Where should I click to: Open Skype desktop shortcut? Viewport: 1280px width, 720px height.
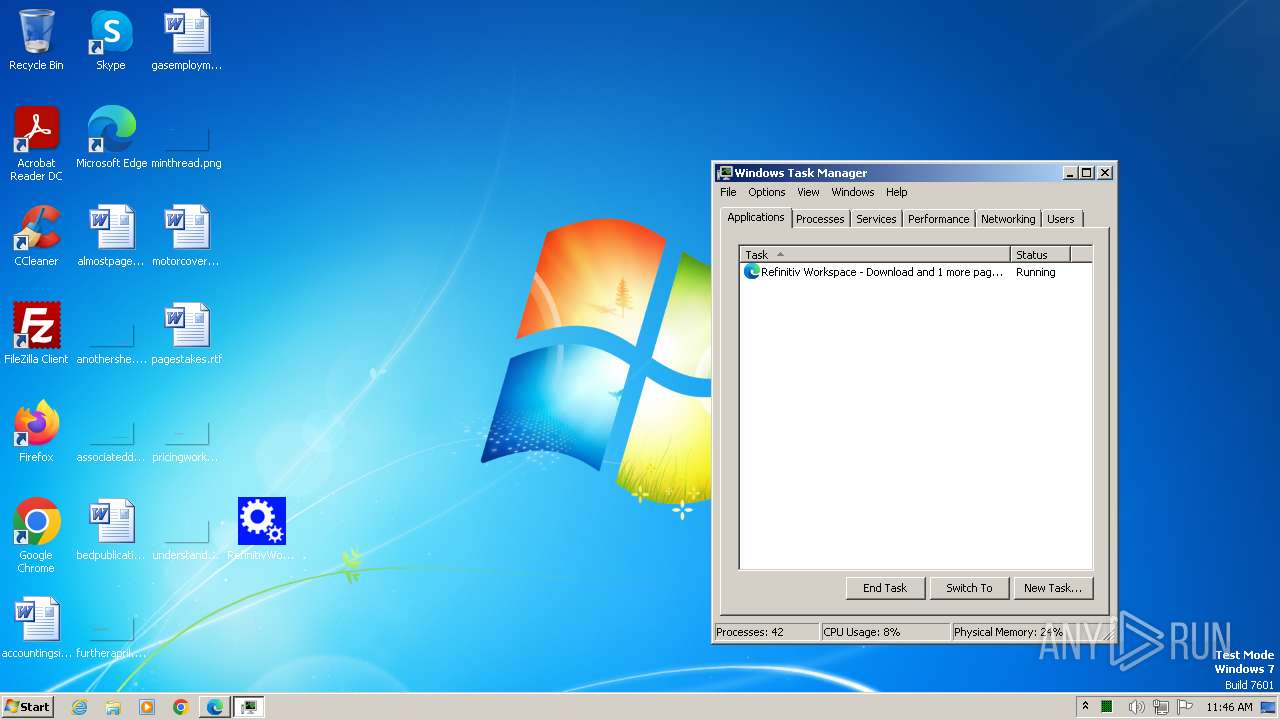coord(111,40)
